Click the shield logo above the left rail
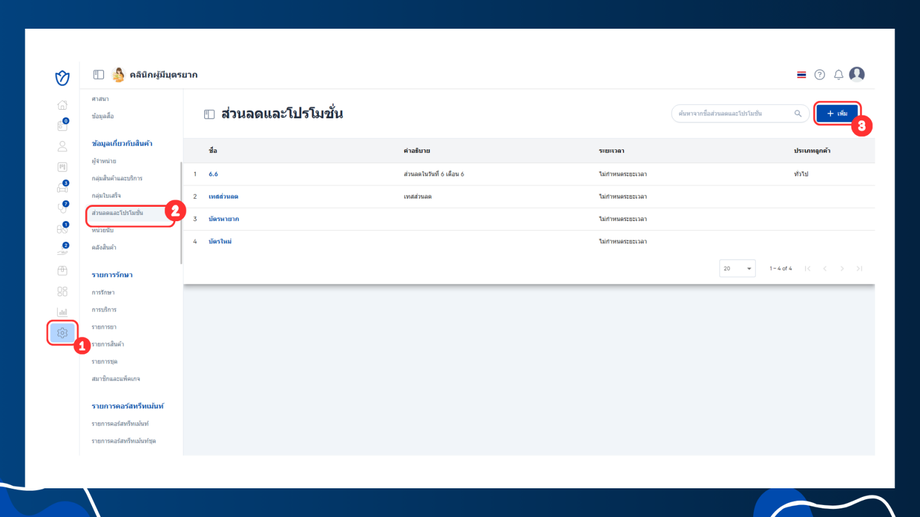The image size is (920, 517). tap(62, 77)
